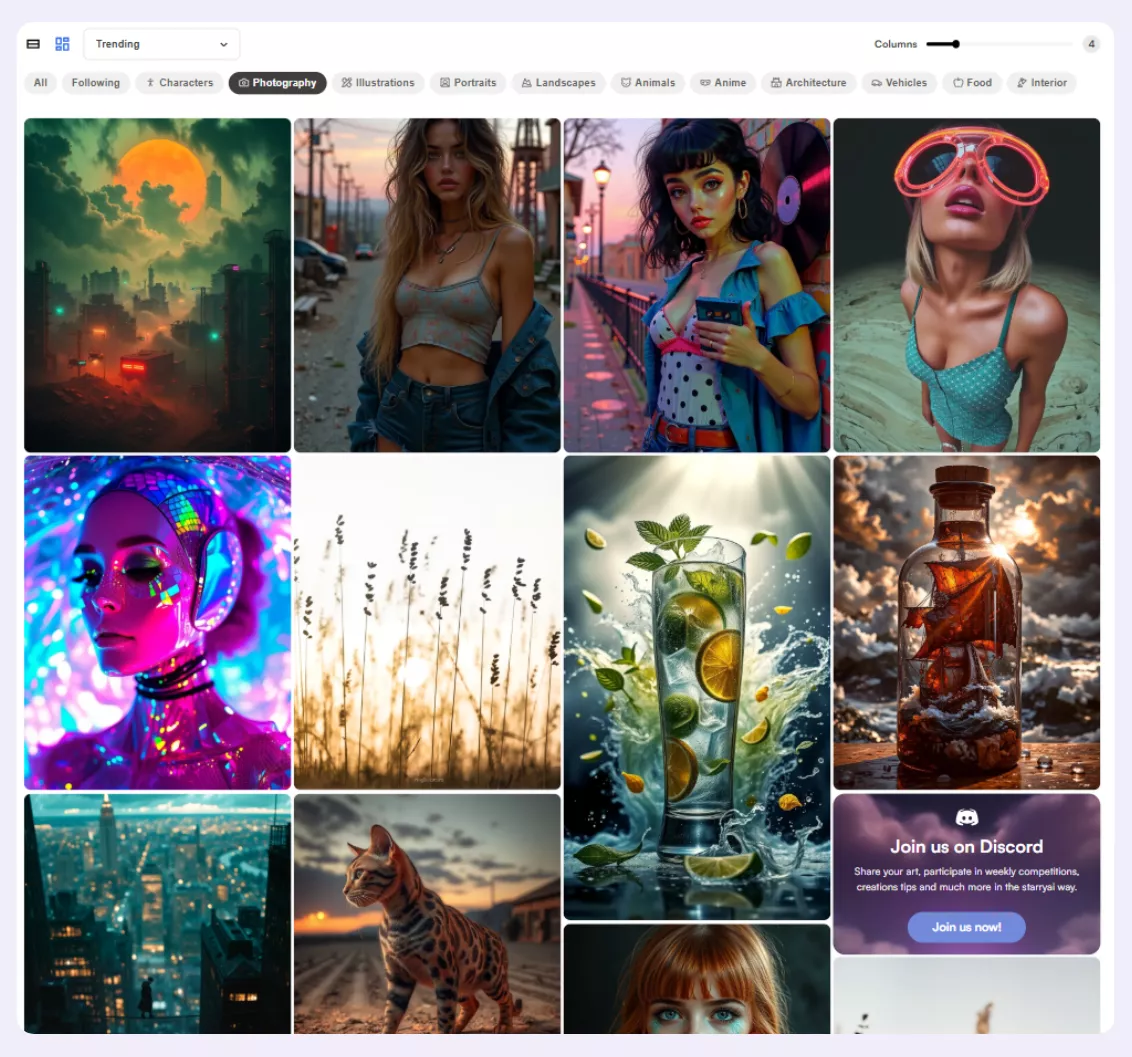Open the ship in a bottle image

tap(967, 622)
